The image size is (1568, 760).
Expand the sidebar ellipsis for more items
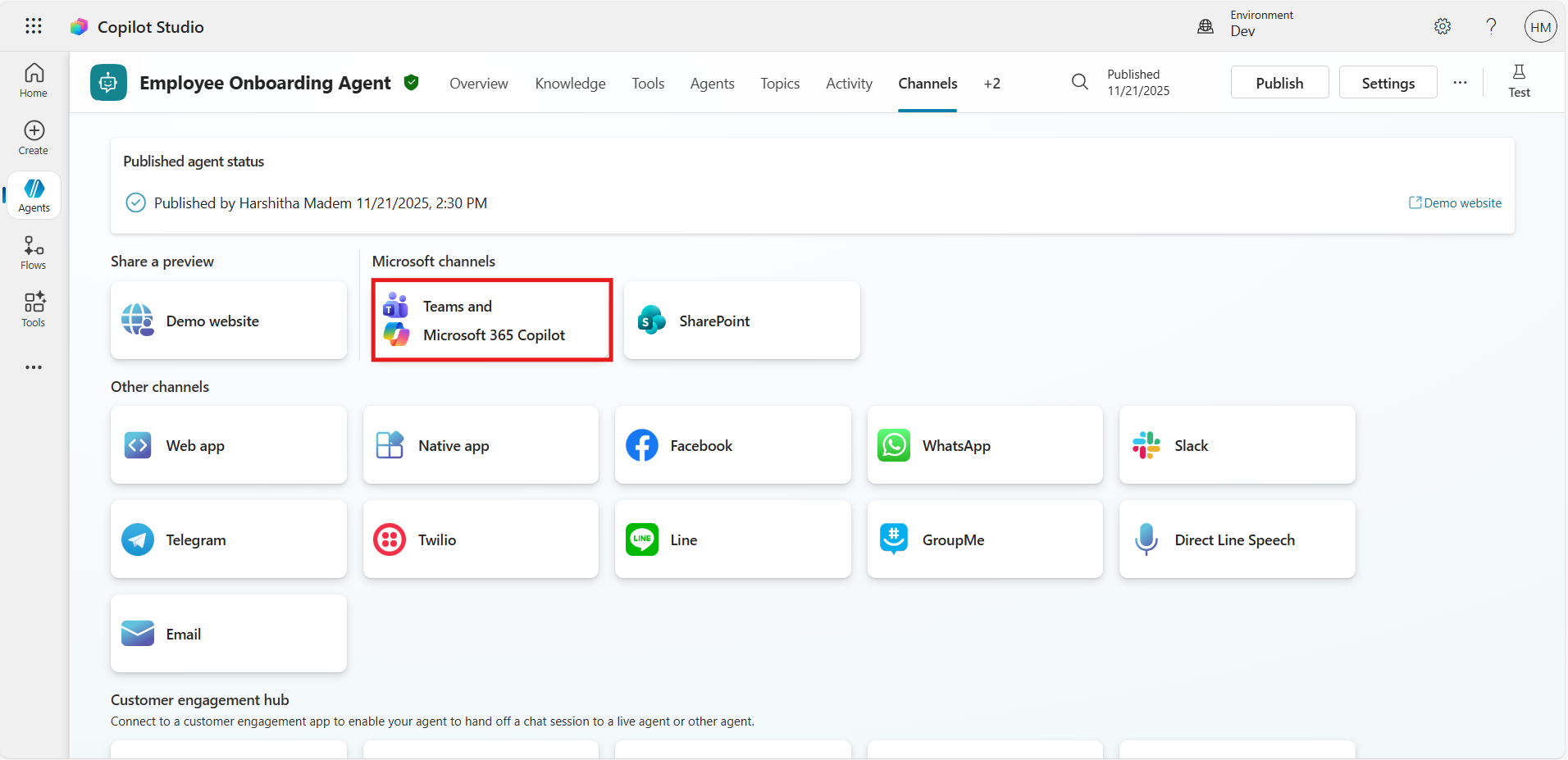point(34,367)
